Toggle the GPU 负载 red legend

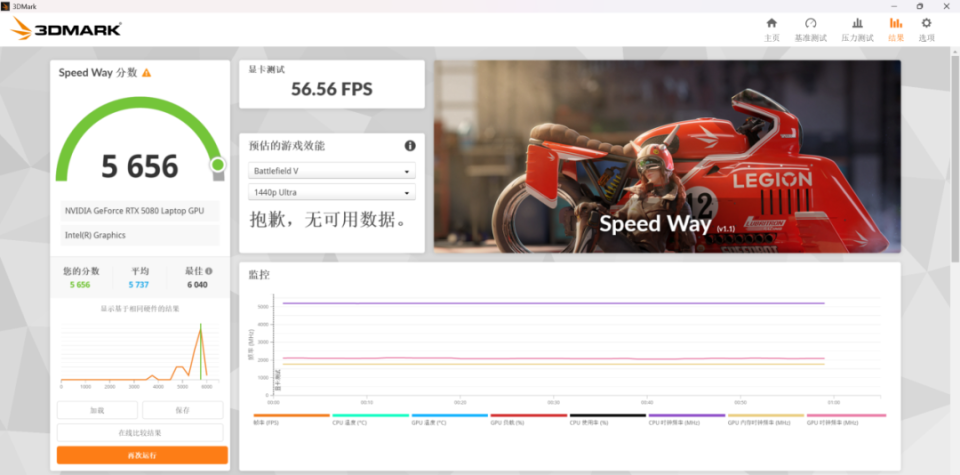528,419
